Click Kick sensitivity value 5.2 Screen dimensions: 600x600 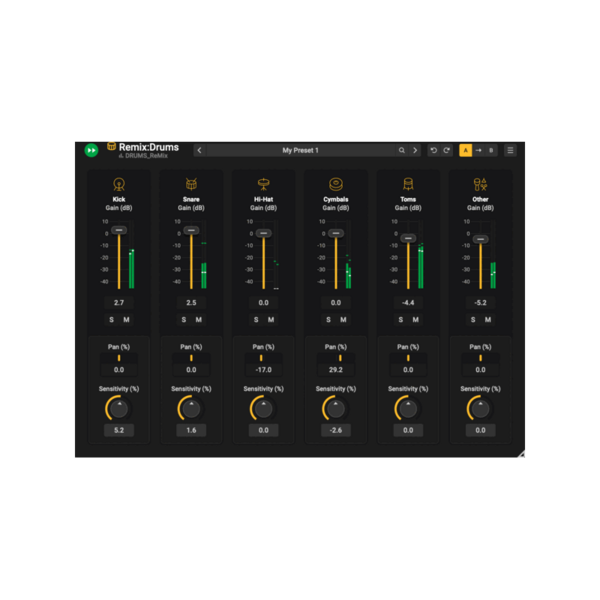[x=119, y=430]
